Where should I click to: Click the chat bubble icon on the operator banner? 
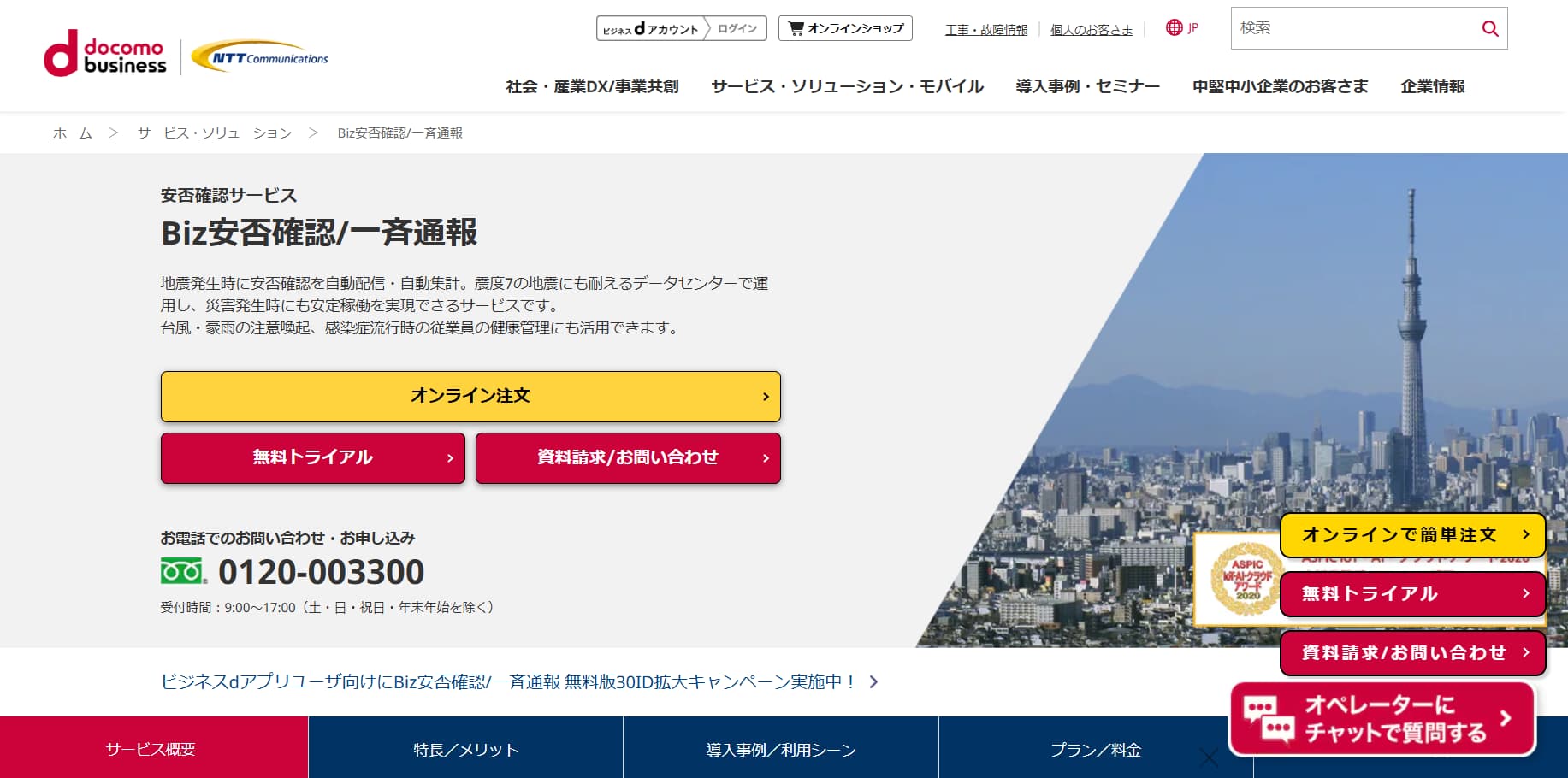pyautogui.click(x=1269, y=719)
